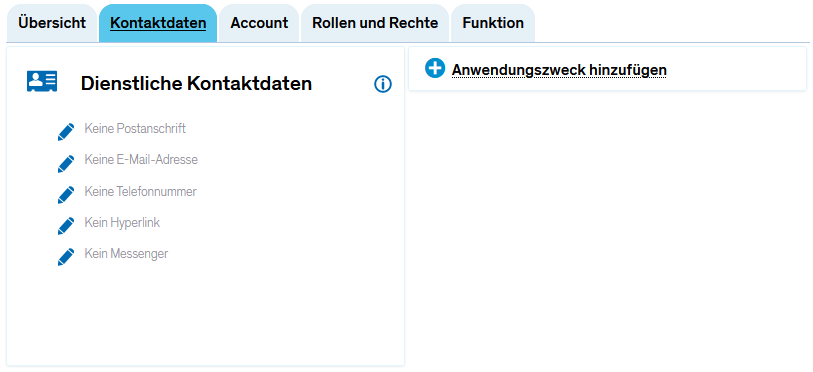Switch to the Account tab
This screenshot has width=813, height=372.
pyautogui.click(x=259, y=23)
